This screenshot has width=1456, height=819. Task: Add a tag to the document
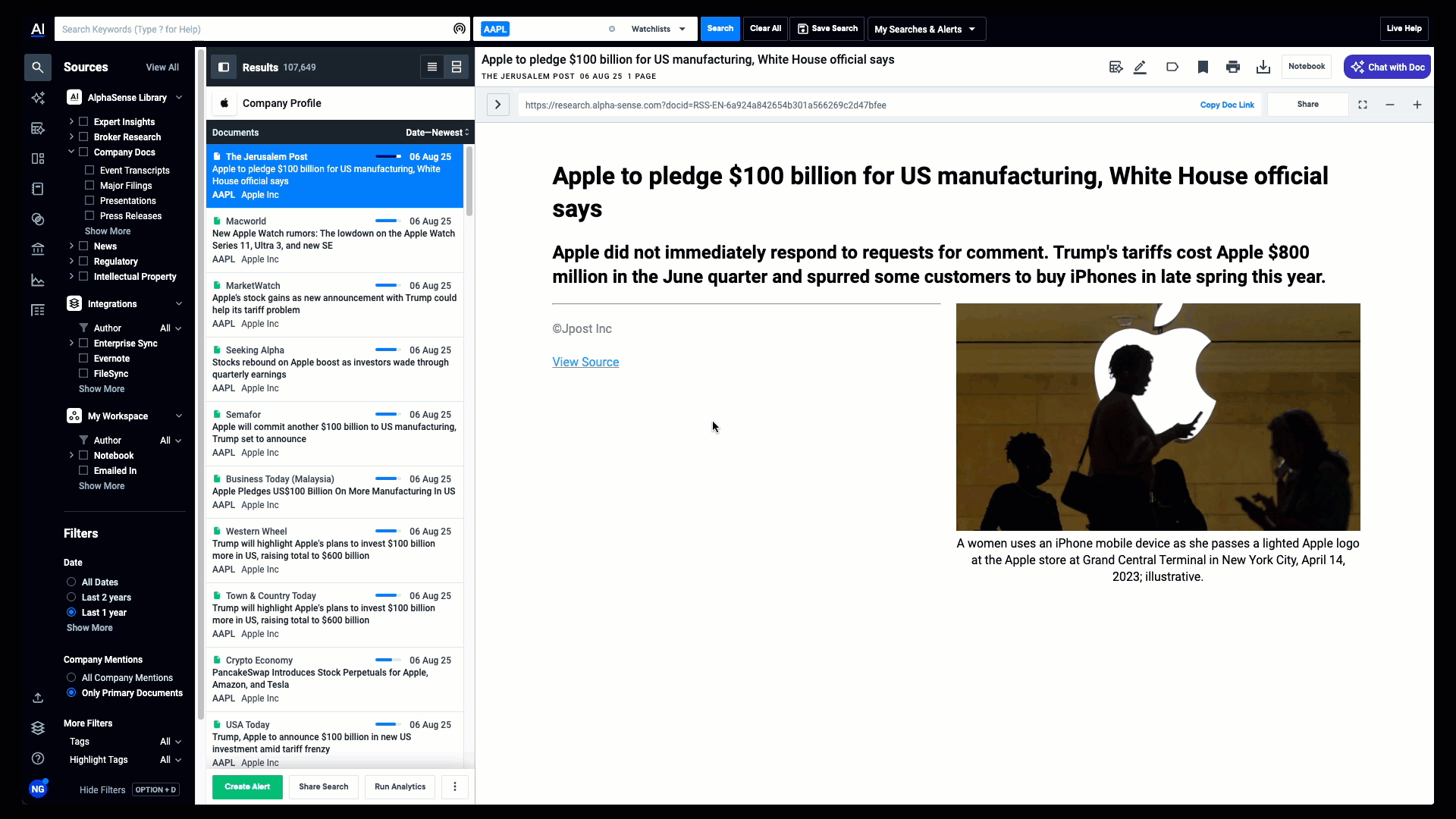point(1172,67)
